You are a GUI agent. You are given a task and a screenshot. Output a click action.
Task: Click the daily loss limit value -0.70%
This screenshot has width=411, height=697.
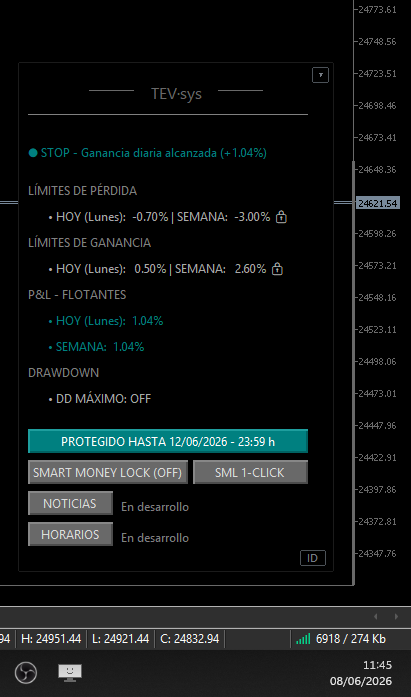[x=150, y=217]
